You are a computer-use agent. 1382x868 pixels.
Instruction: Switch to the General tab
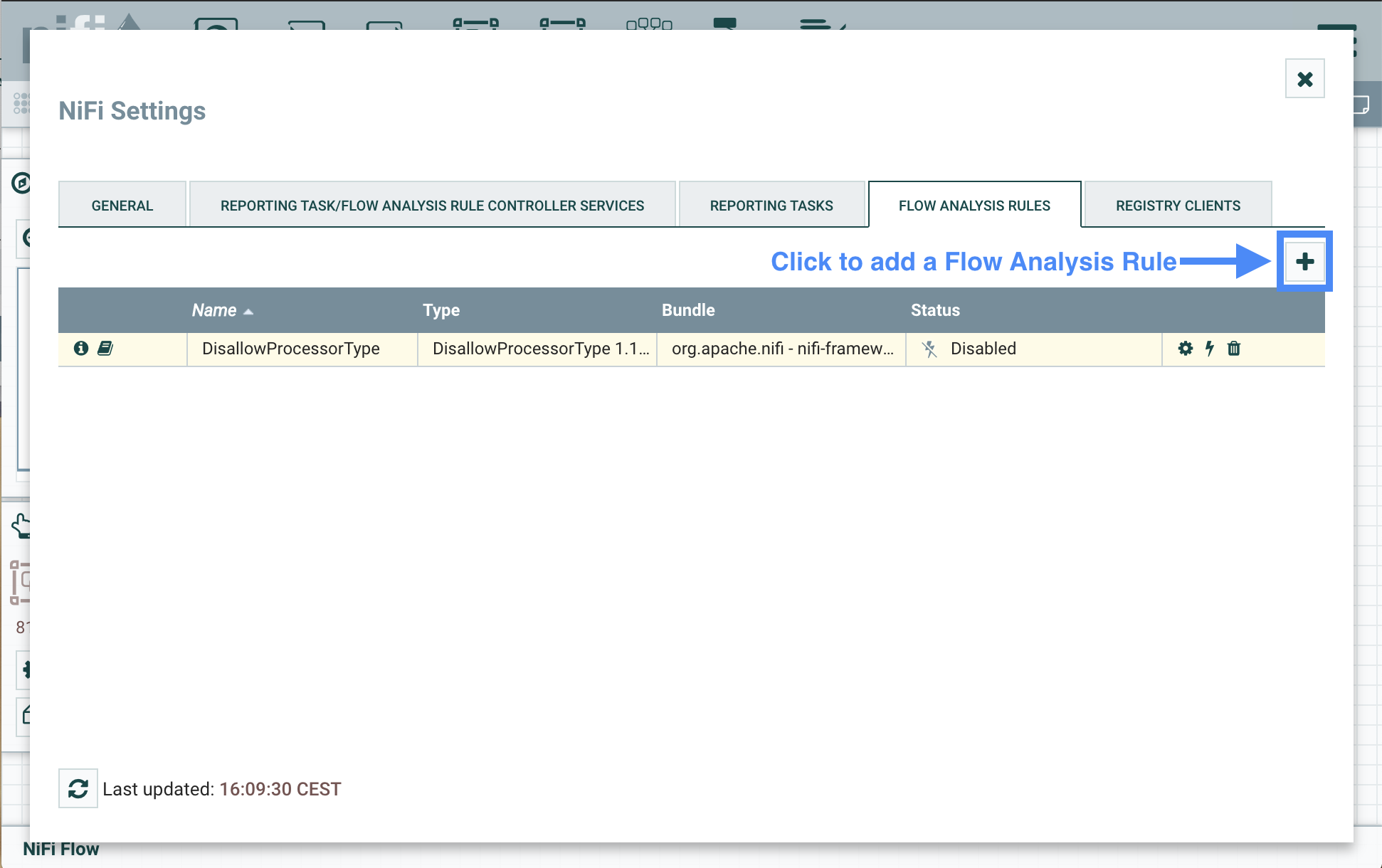pos(122,206)
